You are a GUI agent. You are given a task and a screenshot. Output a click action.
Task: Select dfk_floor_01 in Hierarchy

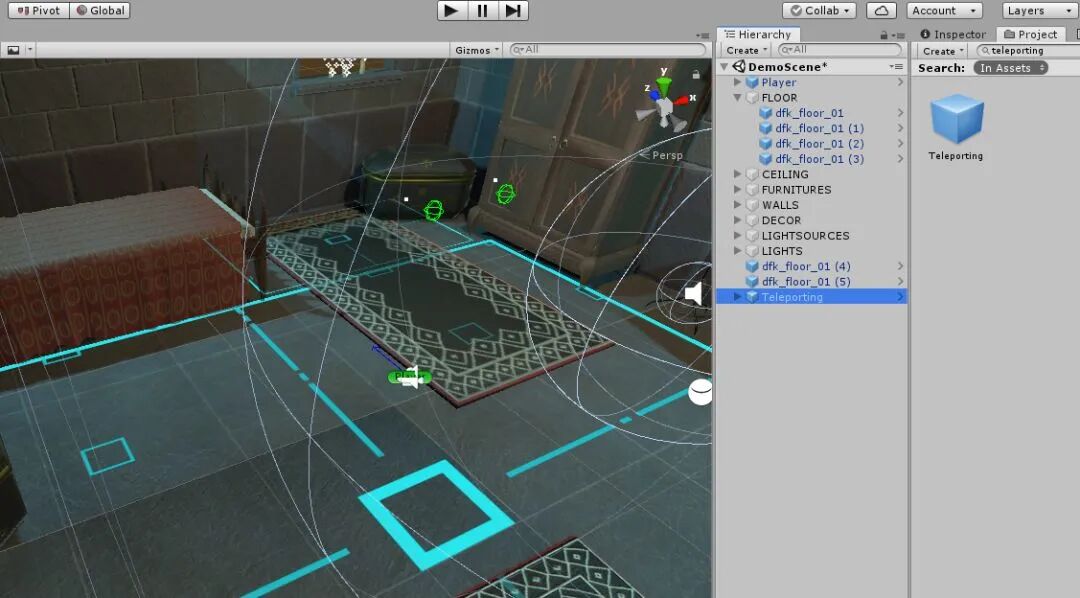click(x=809, y=113)
